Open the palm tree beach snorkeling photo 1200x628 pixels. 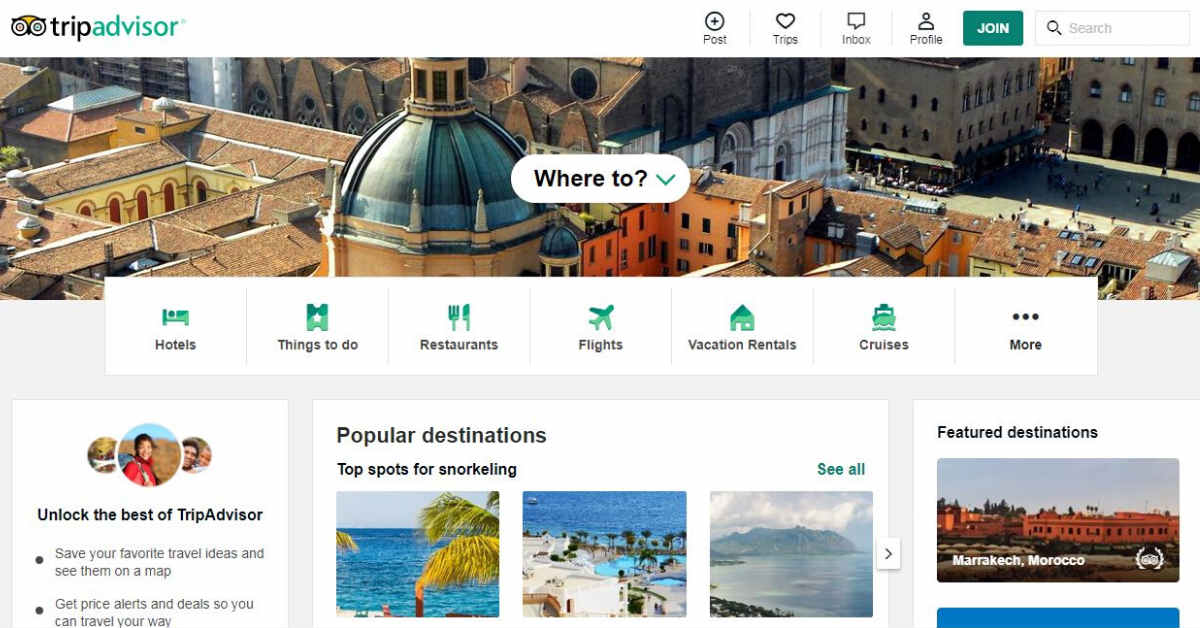tap(417, 554)
